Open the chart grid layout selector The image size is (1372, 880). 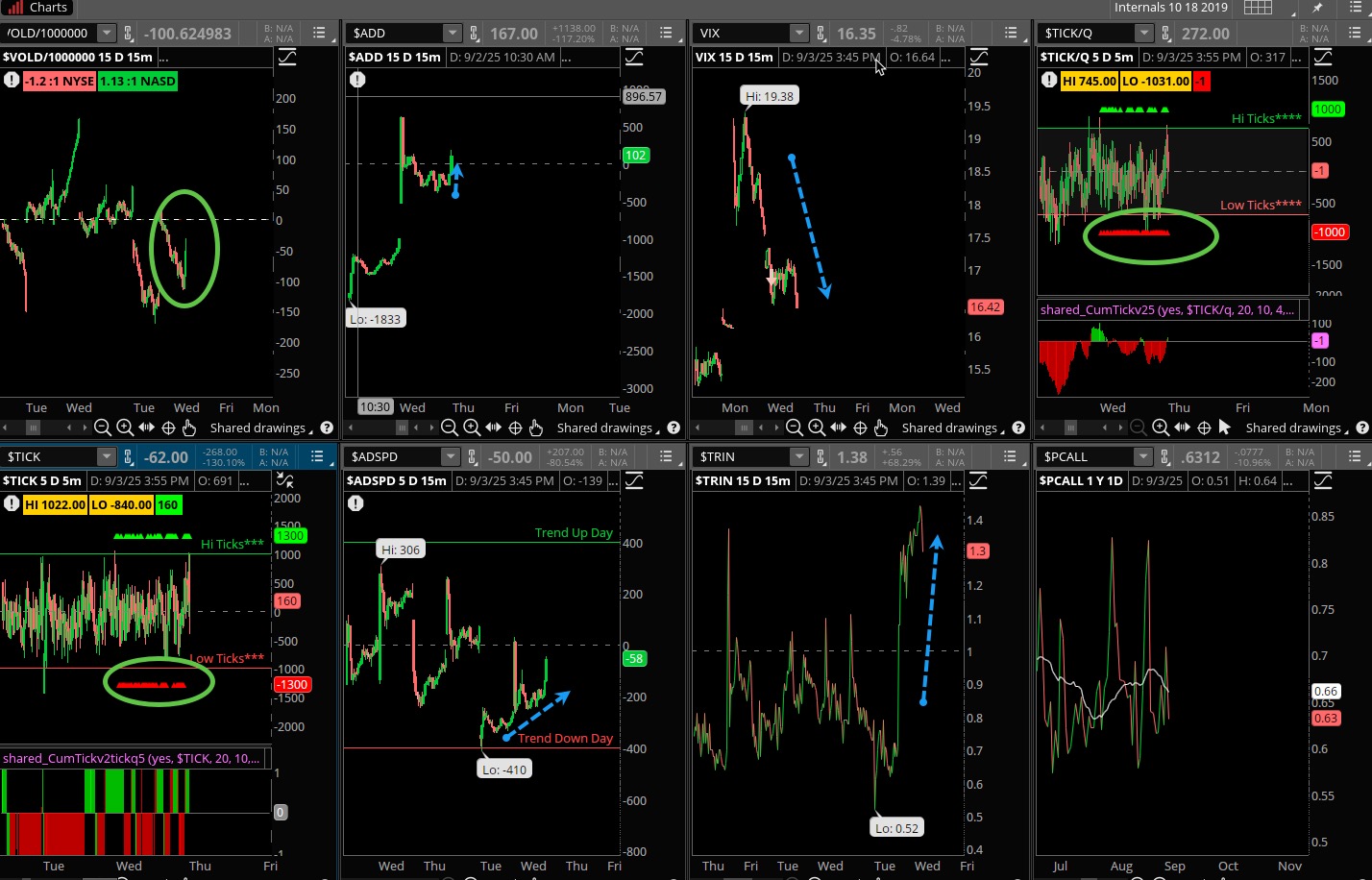tap(1258, 8)
